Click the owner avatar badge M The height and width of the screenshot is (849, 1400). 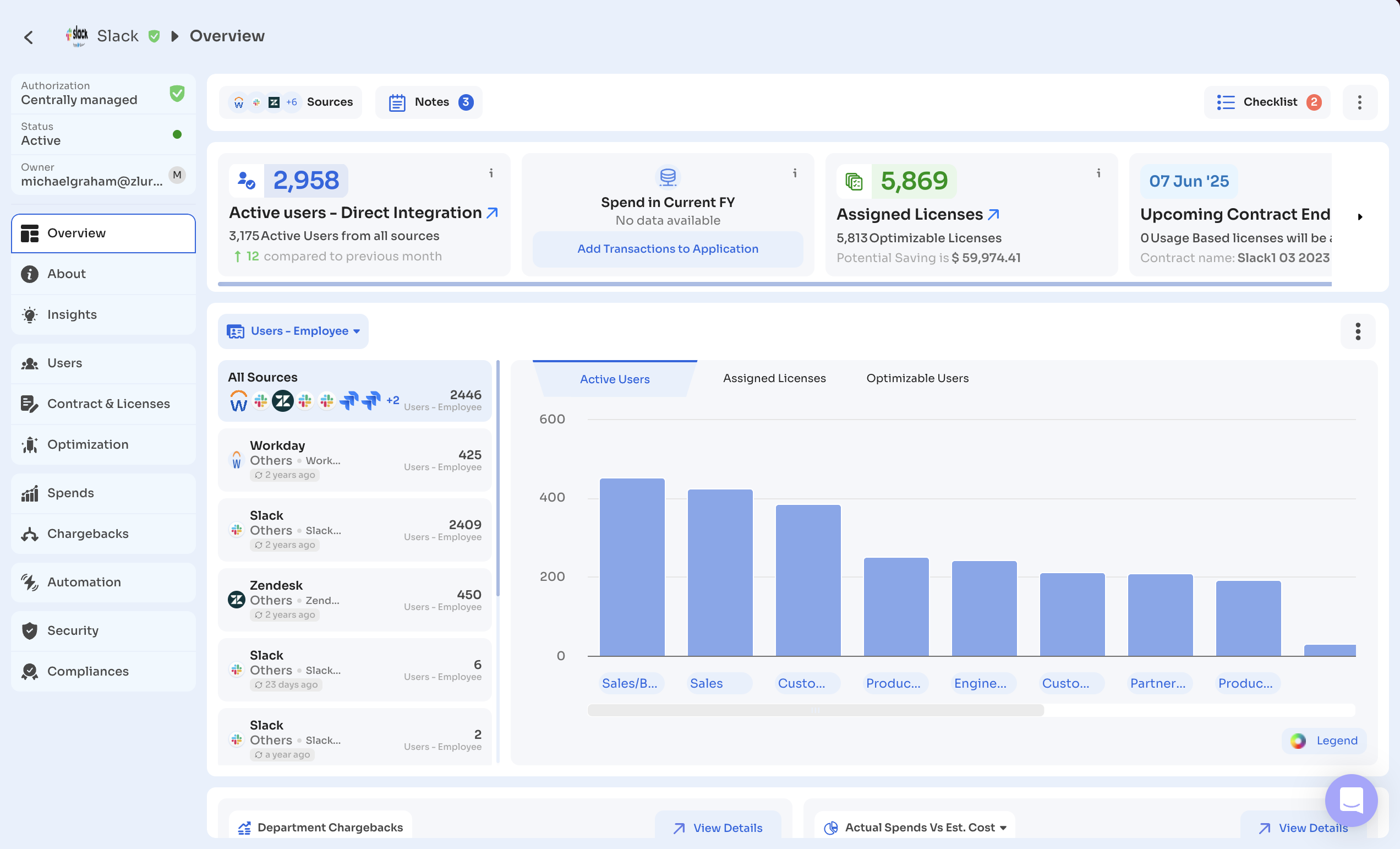(177, 175)
